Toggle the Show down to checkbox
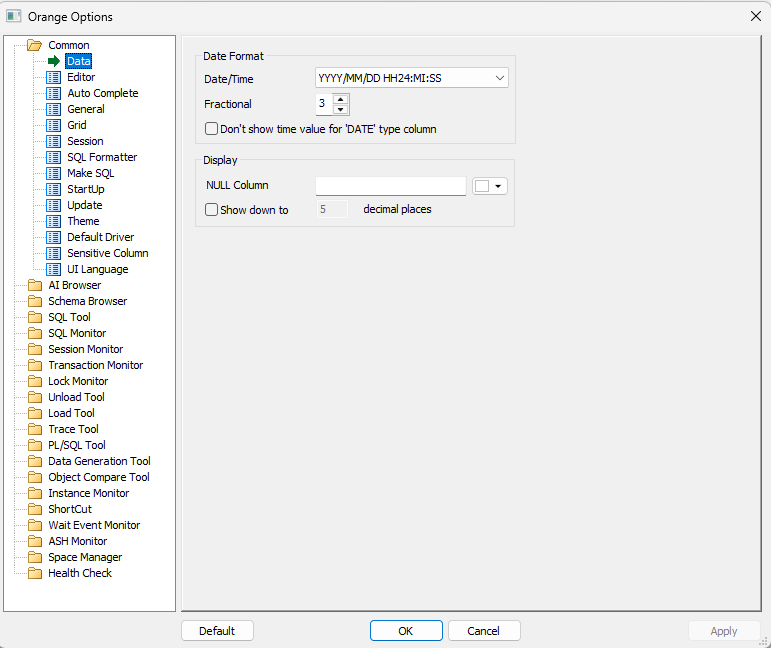 211,209
